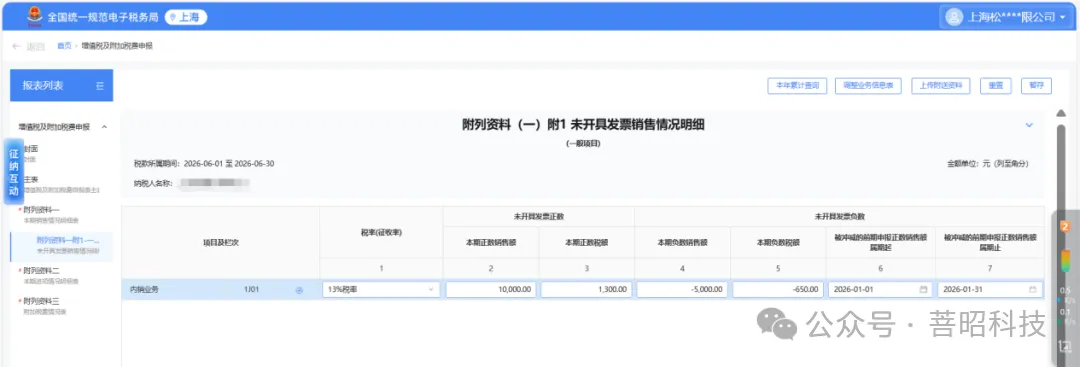Image resolution: width=1080 pixels, height=367 pixels.
Task: Open the 上海松****限公司 account dropdown
Action: (x=1006, y=17)
